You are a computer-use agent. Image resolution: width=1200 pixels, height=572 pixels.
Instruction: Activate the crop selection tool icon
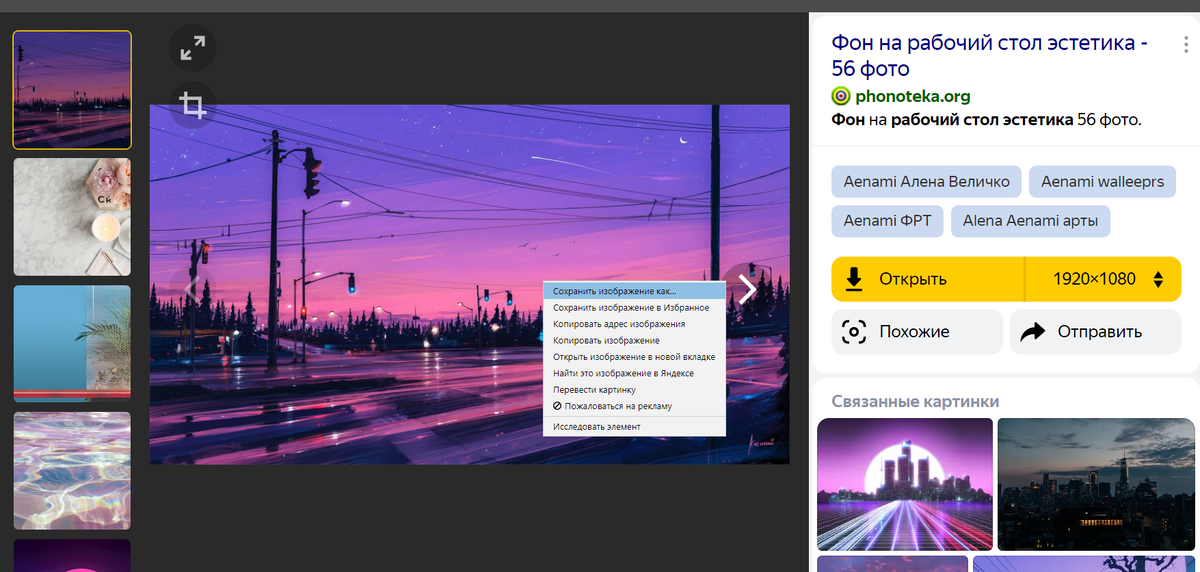192,104
